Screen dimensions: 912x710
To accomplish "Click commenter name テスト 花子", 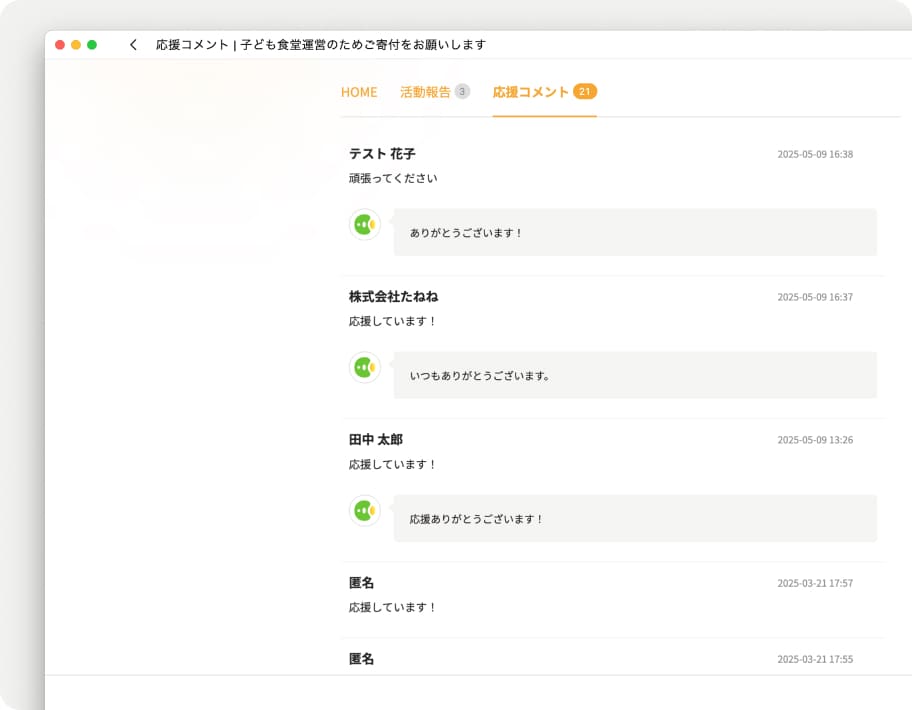I will (x=382, y=154).
